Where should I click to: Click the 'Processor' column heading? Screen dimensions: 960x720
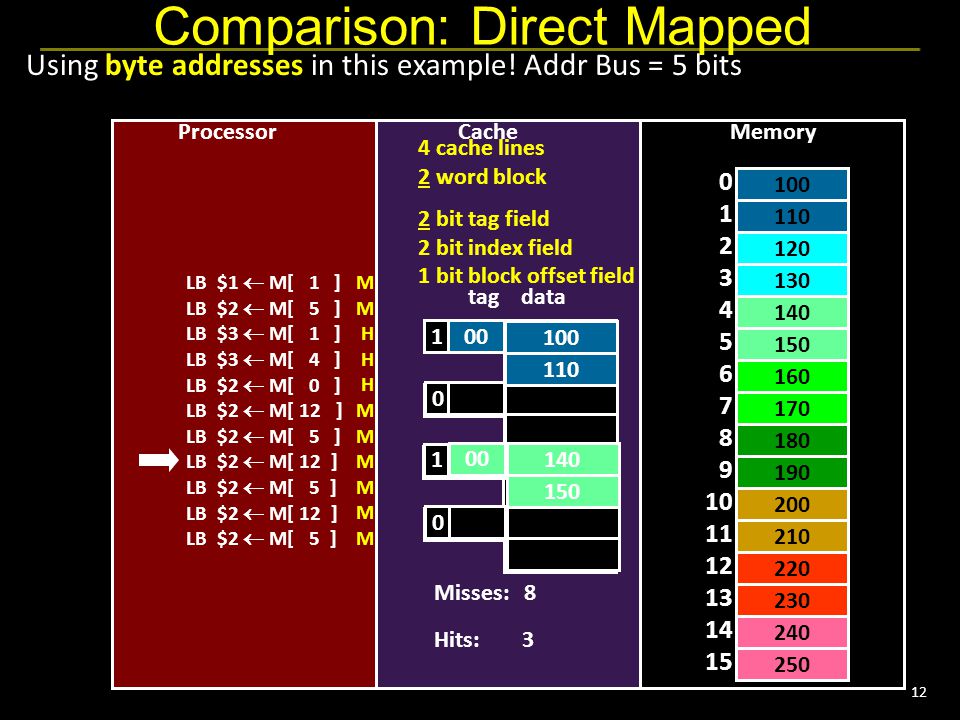[x=227, y=132]
